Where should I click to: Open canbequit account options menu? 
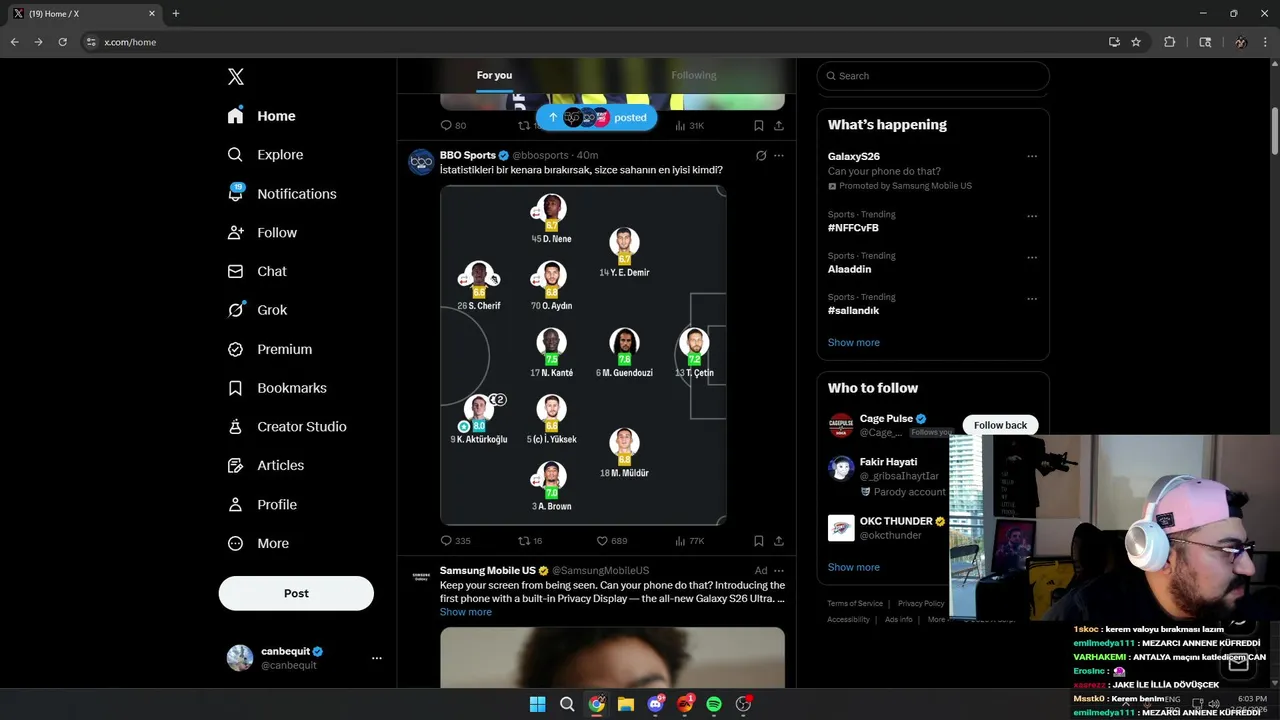click(x=377, y=658)
